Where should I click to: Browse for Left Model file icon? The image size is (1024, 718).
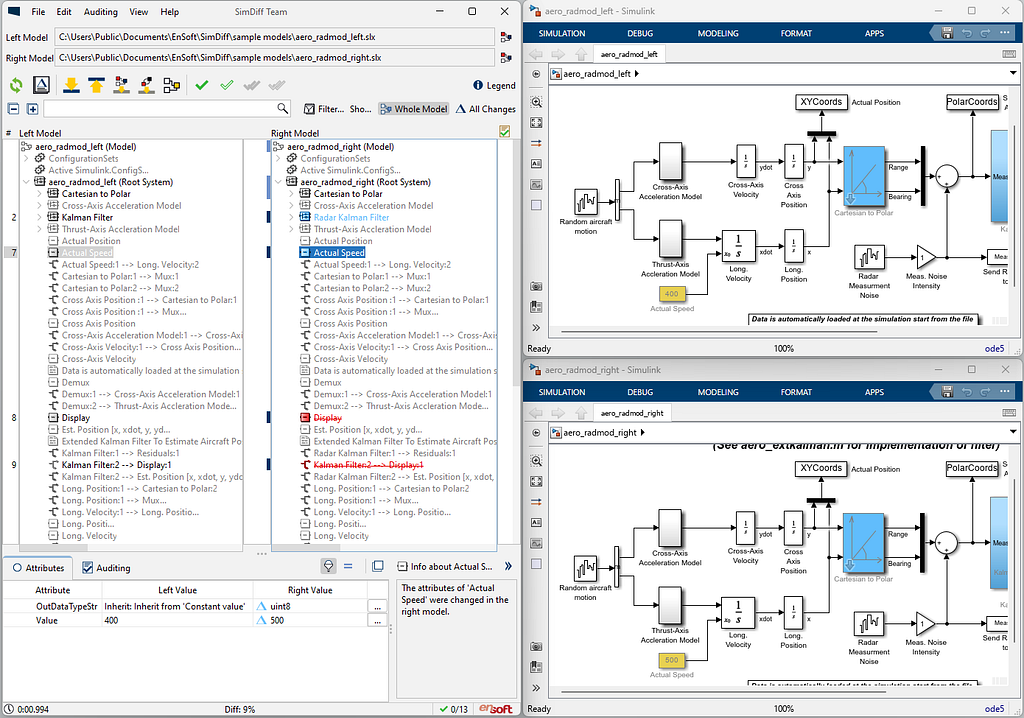pos(505,37)
